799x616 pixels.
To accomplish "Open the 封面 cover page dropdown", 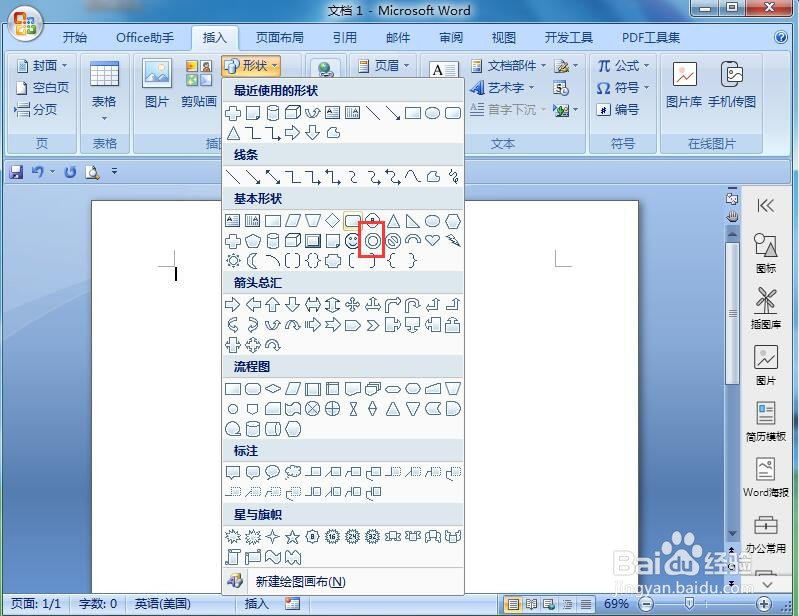I will click(42, 66).
